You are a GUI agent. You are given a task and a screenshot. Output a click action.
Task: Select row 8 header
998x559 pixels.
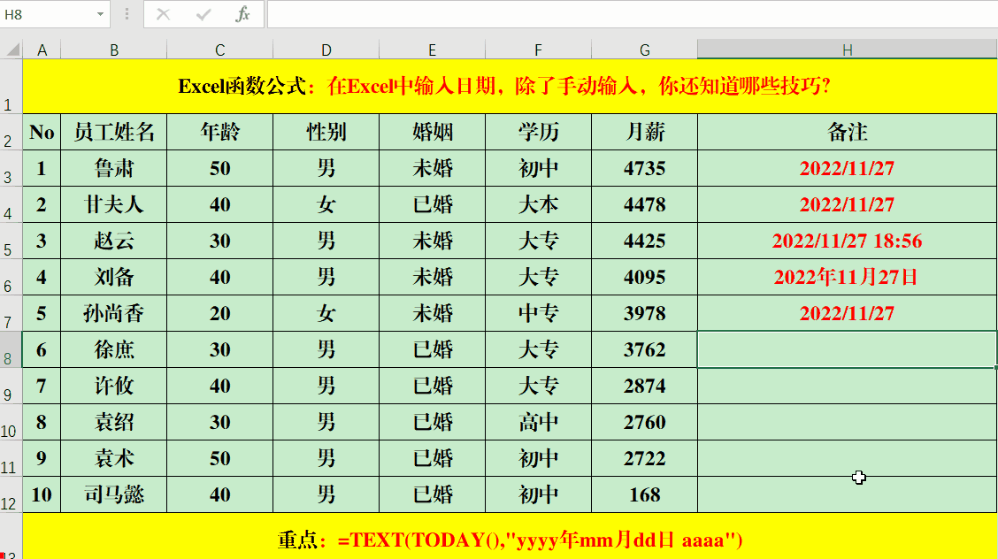coord(11,350)
